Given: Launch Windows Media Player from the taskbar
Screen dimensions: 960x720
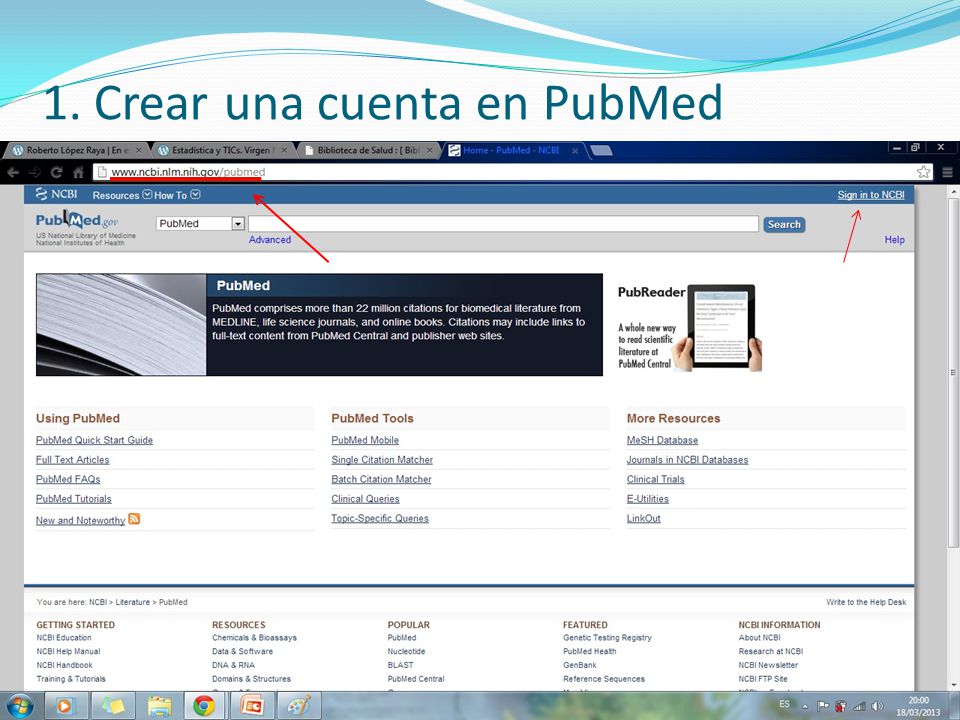Looking at the screenshot, I should pos(64,707).
